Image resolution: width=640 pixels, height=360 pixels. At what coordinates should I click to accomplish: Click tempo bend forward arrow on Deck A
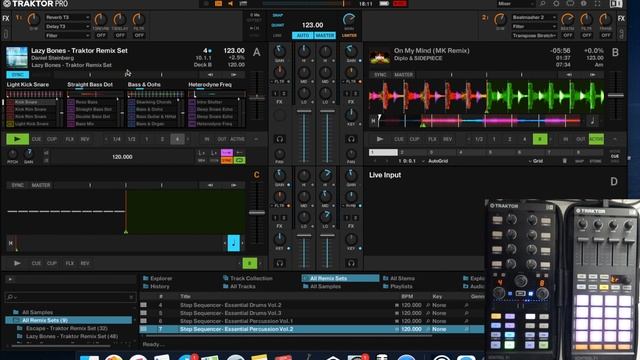click(x=233, y=75)
